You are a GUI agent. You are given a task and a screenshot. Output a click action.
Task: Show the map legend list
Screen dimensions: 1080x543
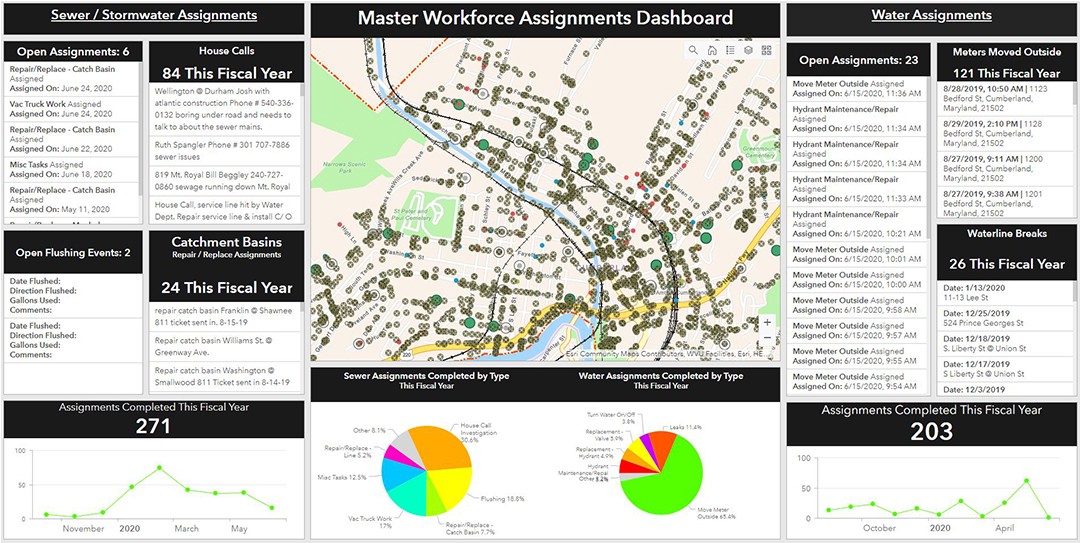(730, 50)
